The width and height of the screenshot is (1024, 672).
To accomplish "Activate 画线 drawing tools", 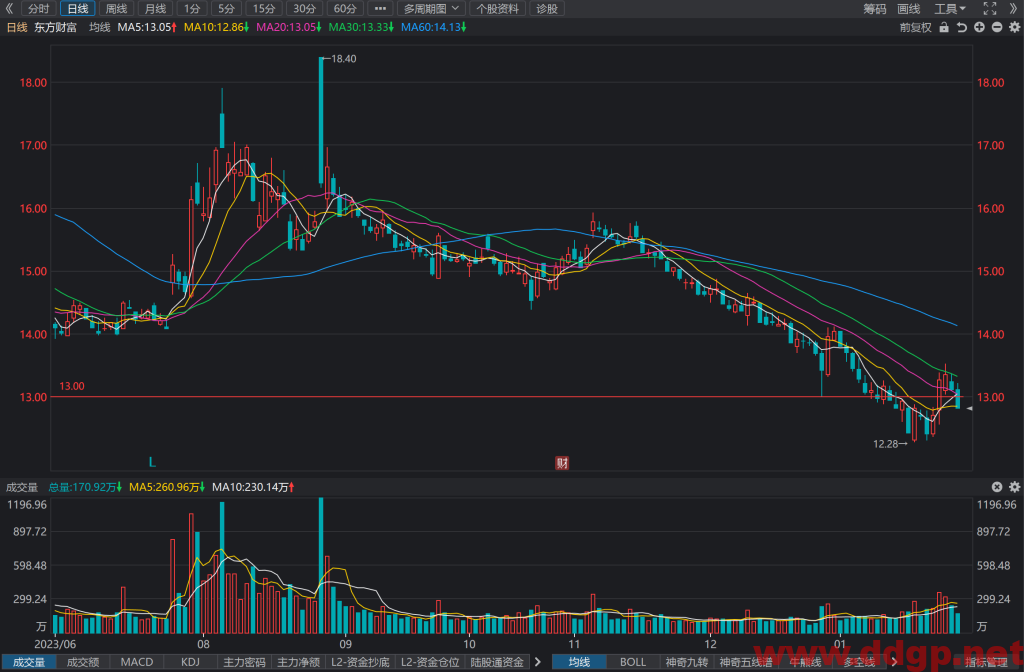I will click(908, 8).
